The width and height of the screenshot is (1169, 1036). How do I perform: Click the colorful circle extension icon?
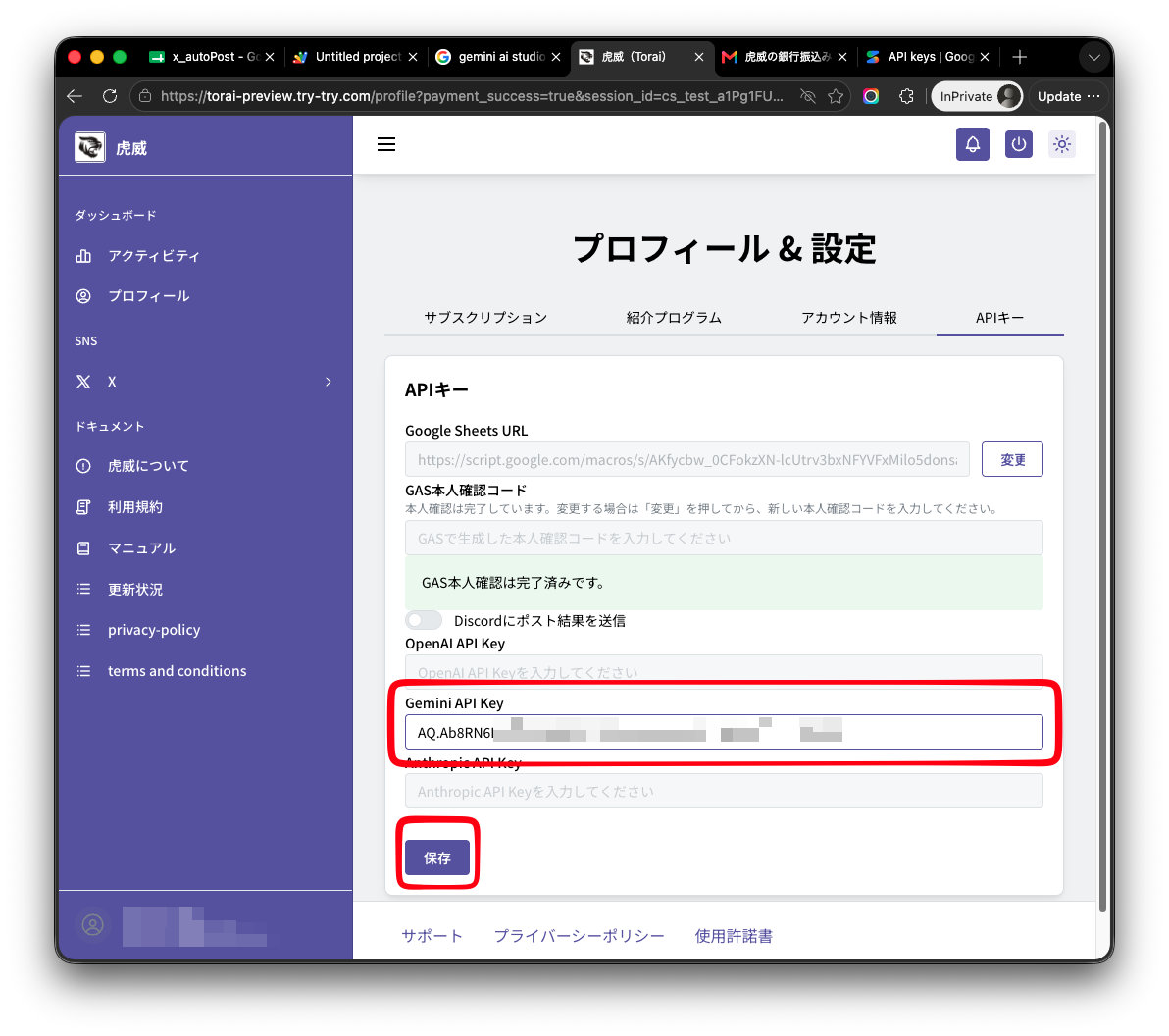click(871, 96)
